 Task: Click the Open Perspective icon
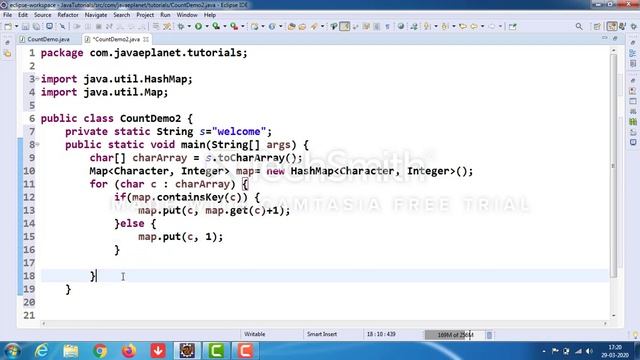(x=597, y=27)
